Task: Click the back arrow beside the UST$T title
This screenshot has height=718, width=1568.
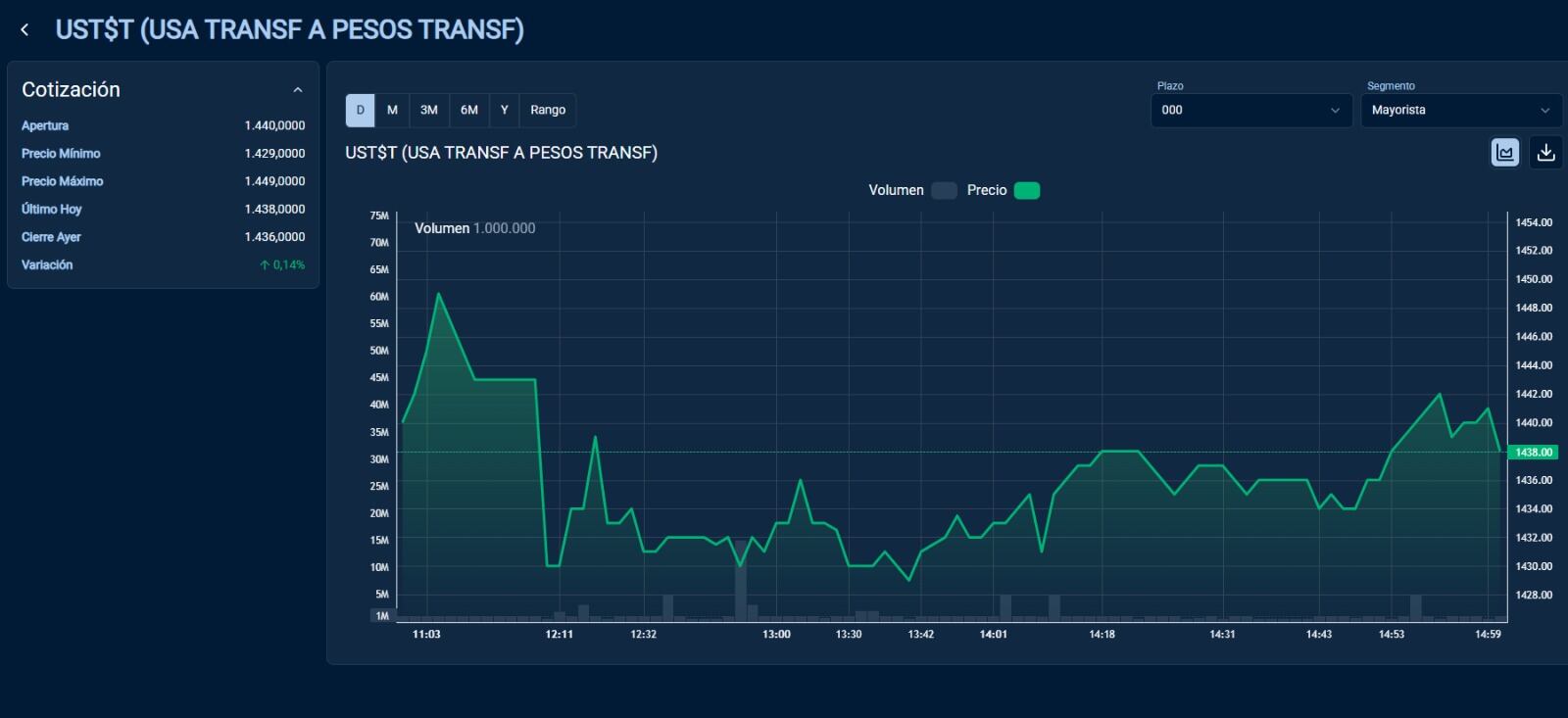Action: (24, 30)
